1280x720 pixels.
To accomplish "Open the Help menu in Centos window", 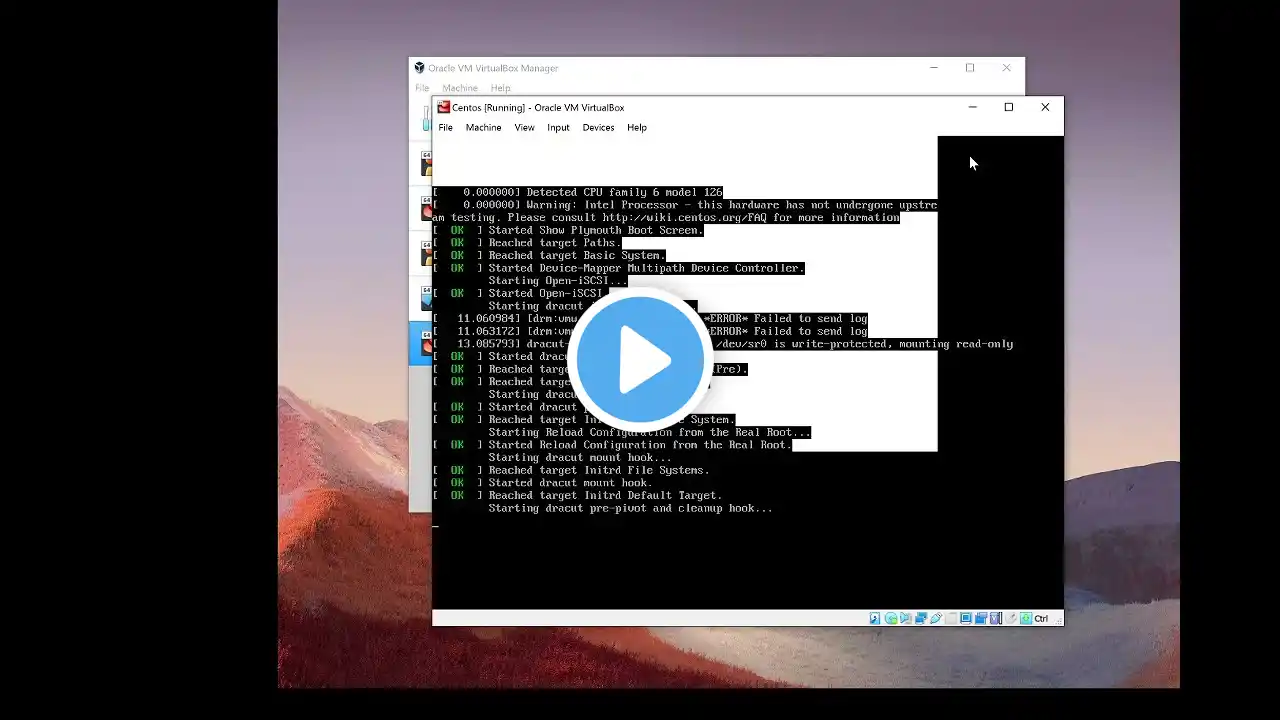I will [637, 128].
